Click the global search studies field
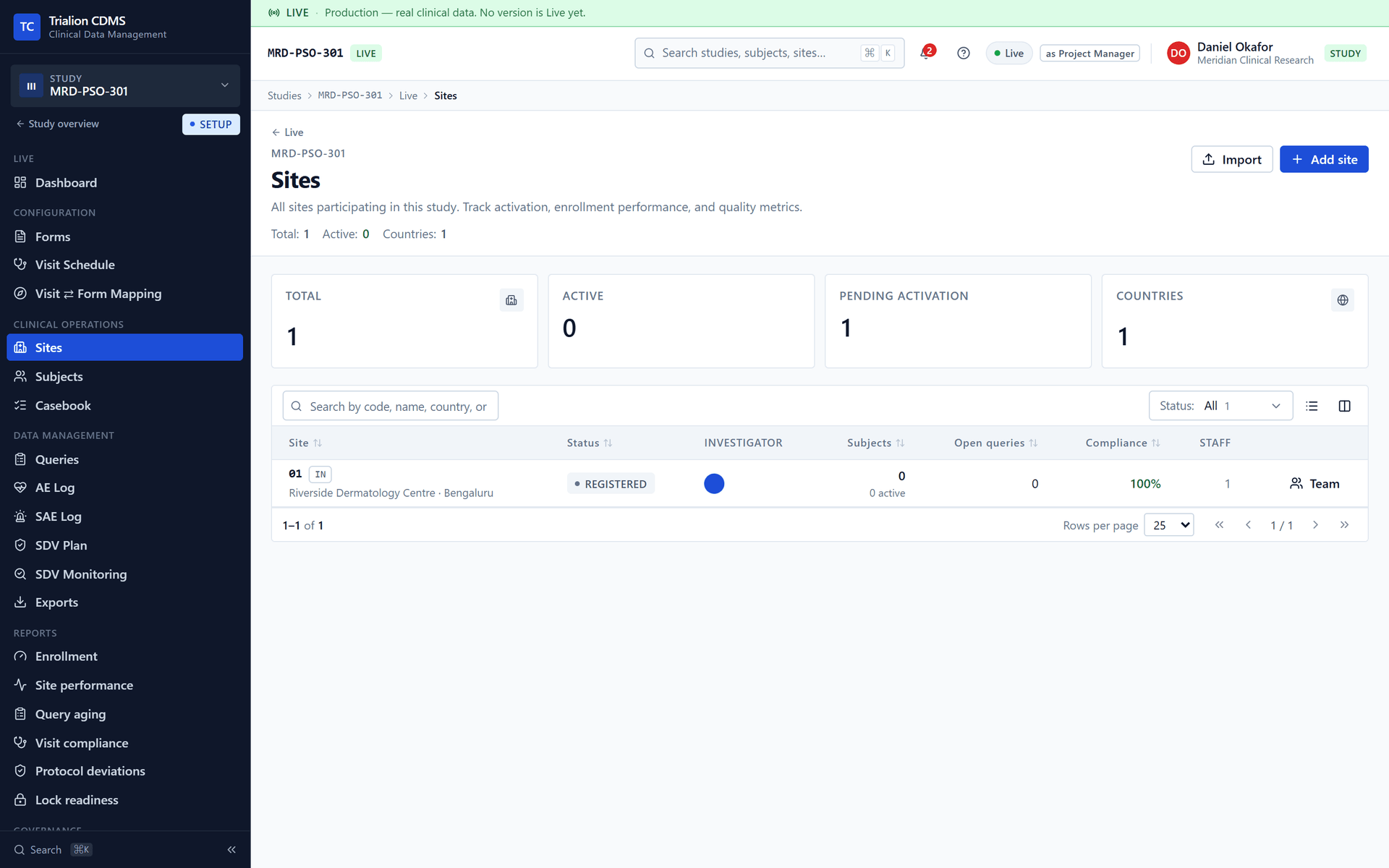This screenshot has height=868, width=1389. click(x=769, y=53)
